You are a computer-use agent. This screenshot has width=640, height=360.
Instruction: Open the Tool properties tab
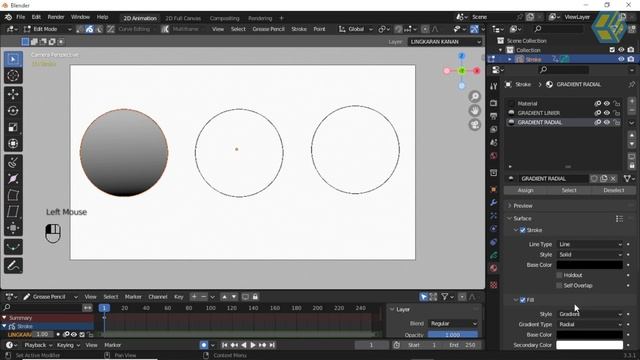(493, 86)
